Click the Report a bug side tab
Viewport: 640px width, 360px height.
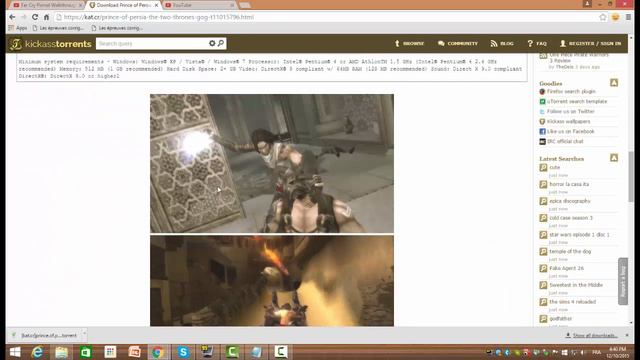coord(623,281)
